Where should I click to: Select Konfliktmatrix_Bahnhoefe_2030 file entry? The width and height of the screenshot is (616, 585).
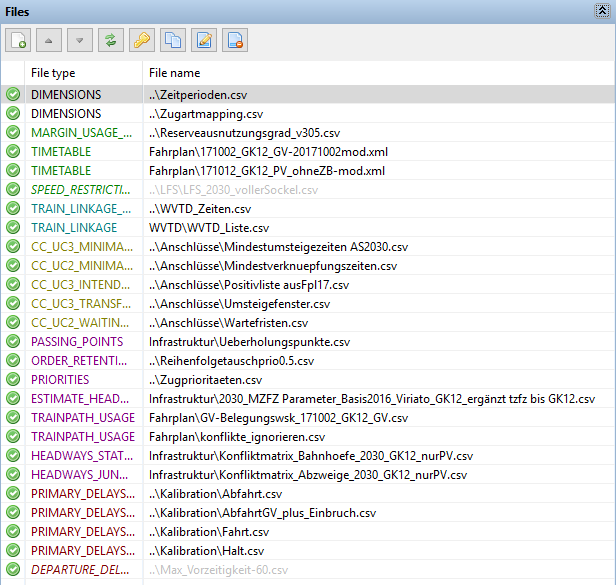point(311,456)
